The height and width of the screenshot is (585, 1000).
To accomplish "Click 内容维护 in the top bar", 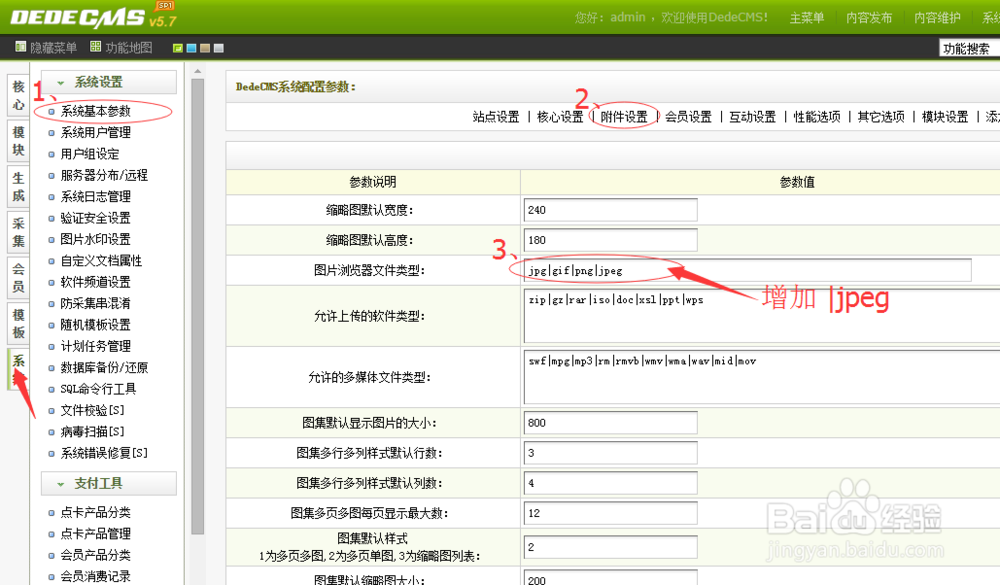I will tap(937, 18).
